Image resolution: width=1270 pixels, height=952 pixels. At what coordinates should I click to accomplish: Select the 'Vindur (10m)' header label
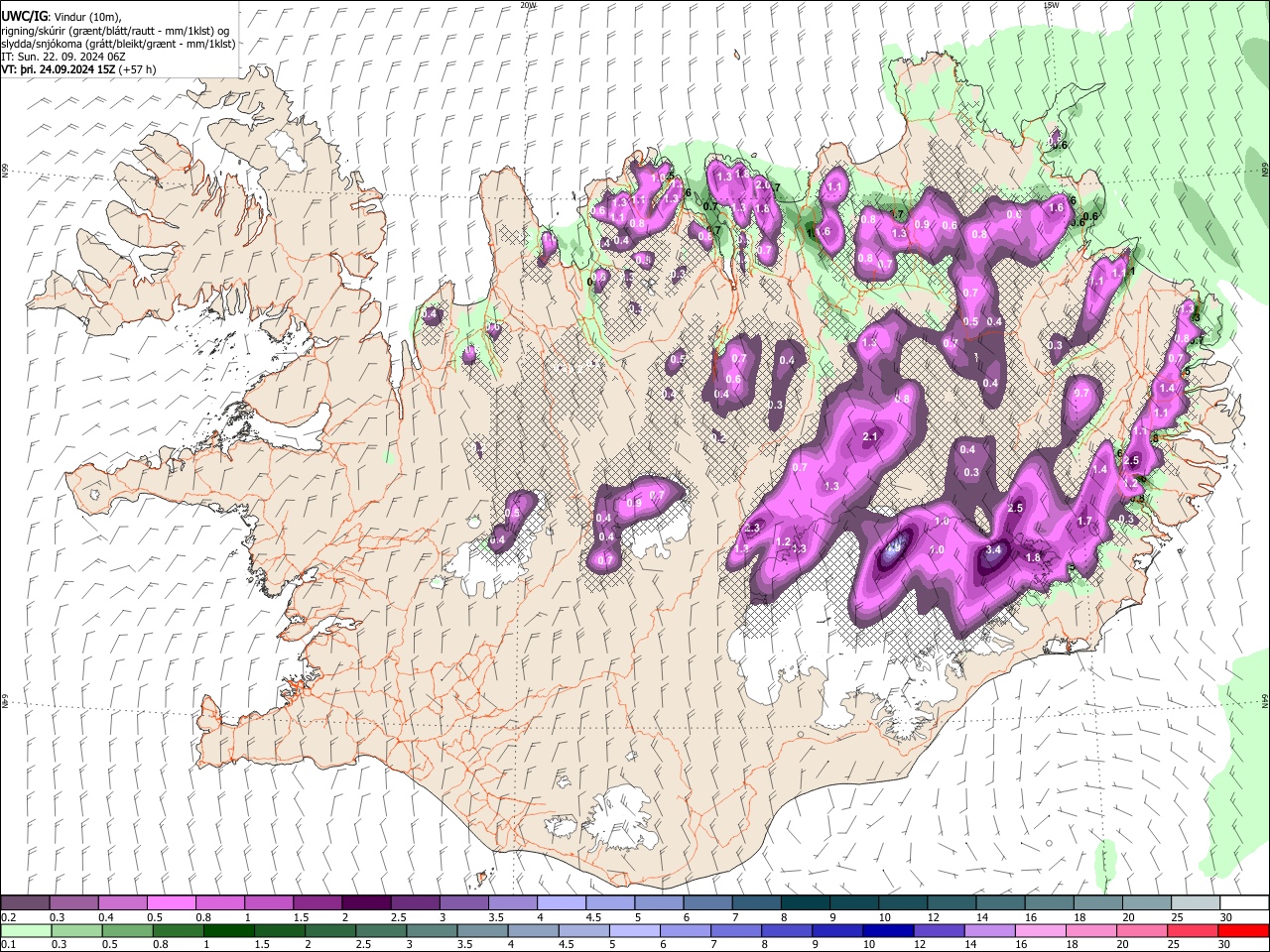pyautogui.click(x=85, y=17)
